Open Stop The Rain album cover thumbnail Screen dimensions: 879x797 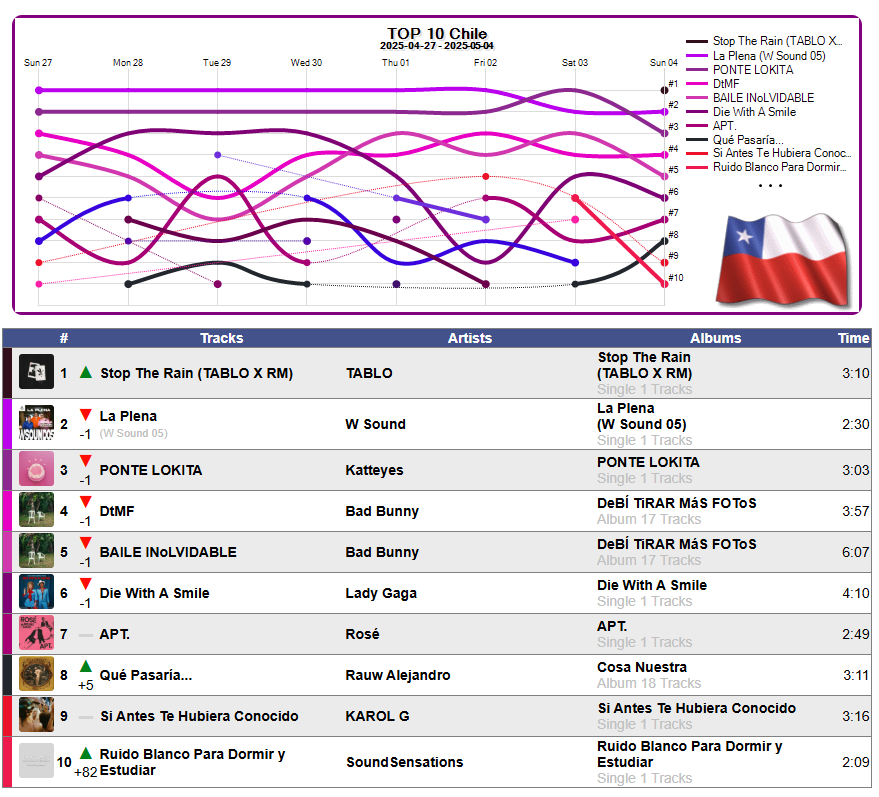pyautogui.click(x=36, y=373)
